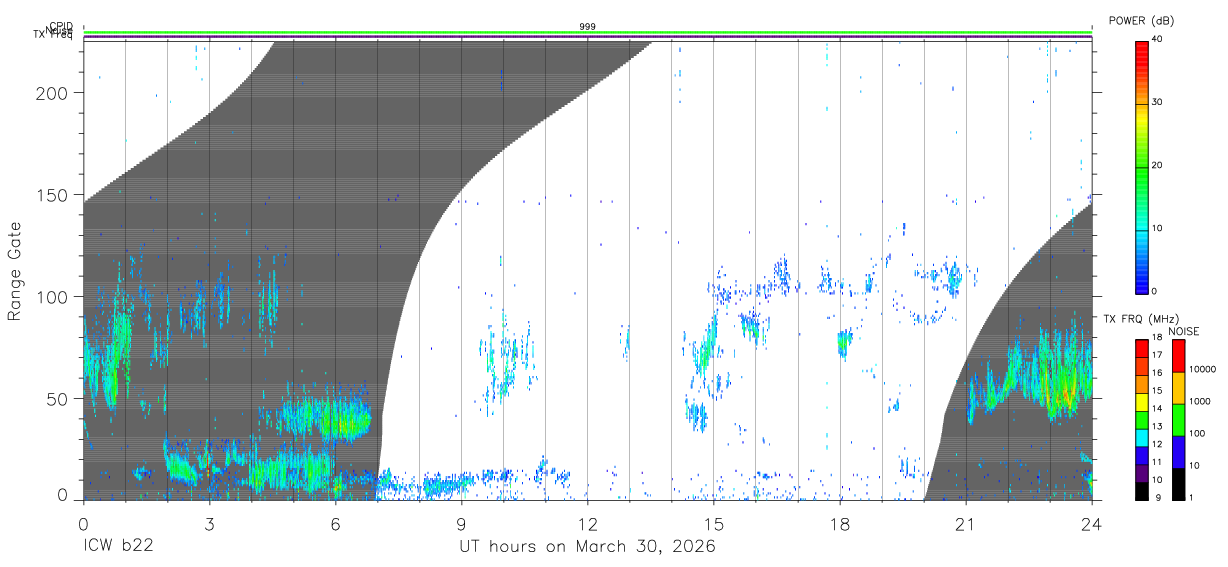Select the blue 10–100 swatch in NOISE legend
The width and height of the screenshot is (1228, 567).
point(1178,452)
